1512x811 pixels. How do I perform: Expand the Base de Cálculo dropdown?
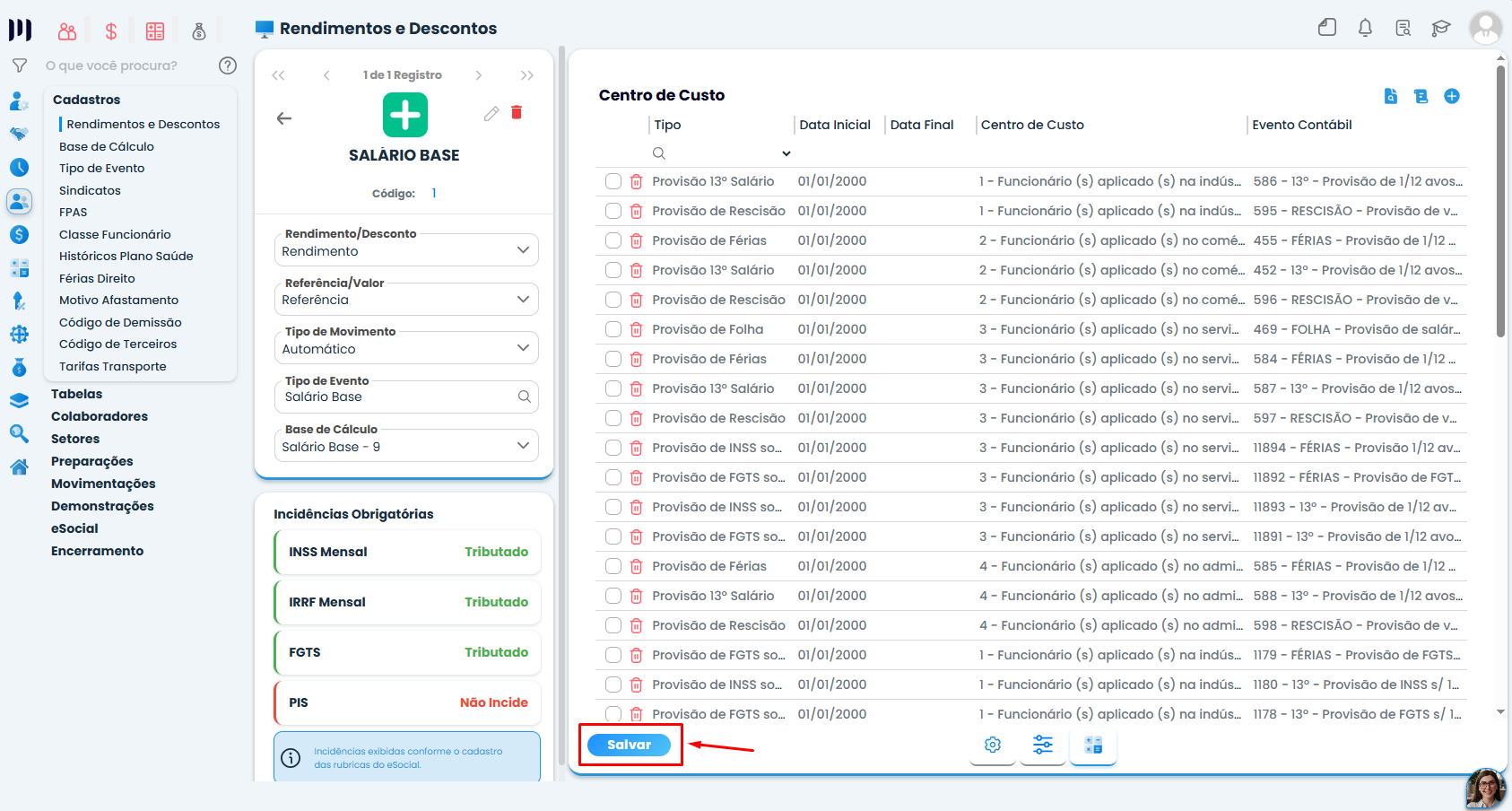tap(406, 446)
